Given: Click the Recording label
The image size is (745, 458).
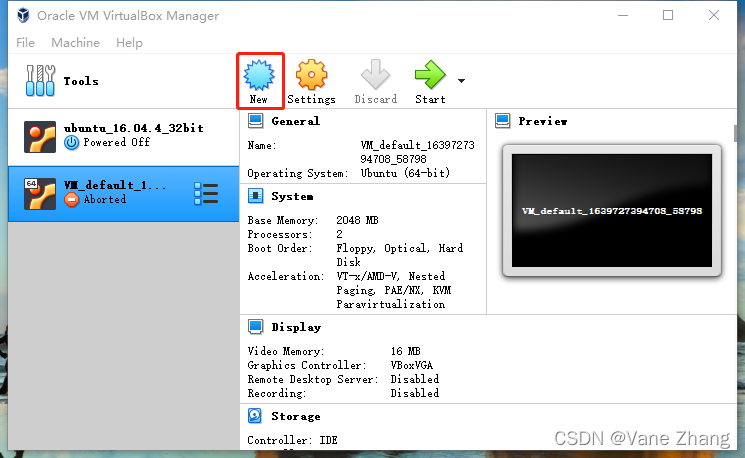Looking at the screenshot, I should [x=277, y=393].
